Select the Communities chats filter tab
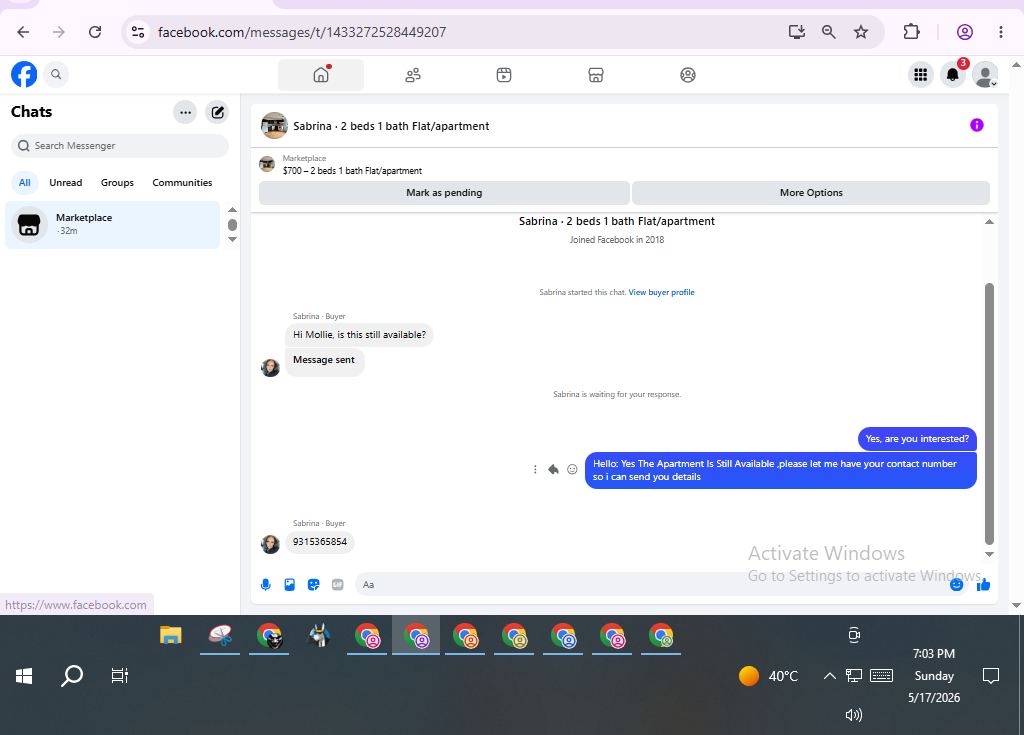Screen dimensions: 1024x735 [182, 183]
